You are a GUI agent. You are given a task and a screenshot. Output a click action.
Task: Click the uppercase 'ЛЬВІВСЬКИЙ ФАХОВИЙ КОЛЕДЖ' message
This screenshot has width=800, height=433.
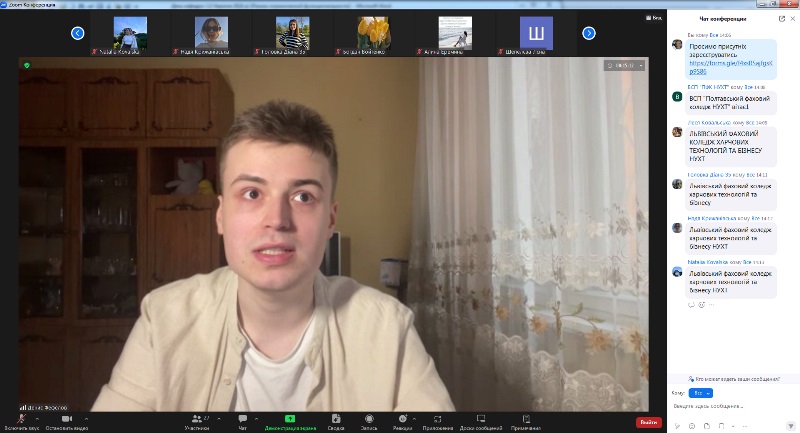tap(731, 146)
